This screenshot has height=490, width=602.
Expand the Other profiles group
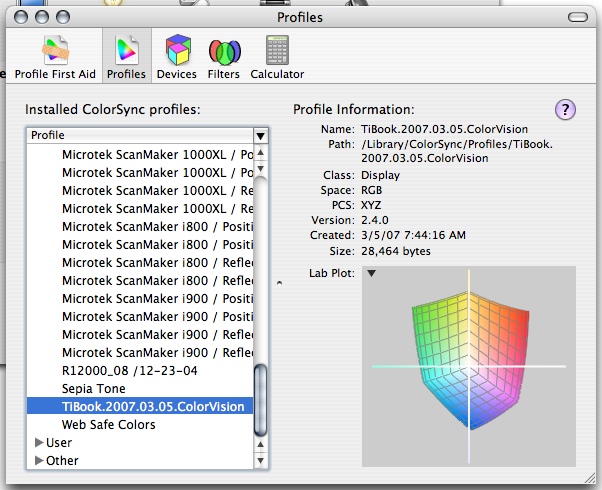(x=40, y=461)
